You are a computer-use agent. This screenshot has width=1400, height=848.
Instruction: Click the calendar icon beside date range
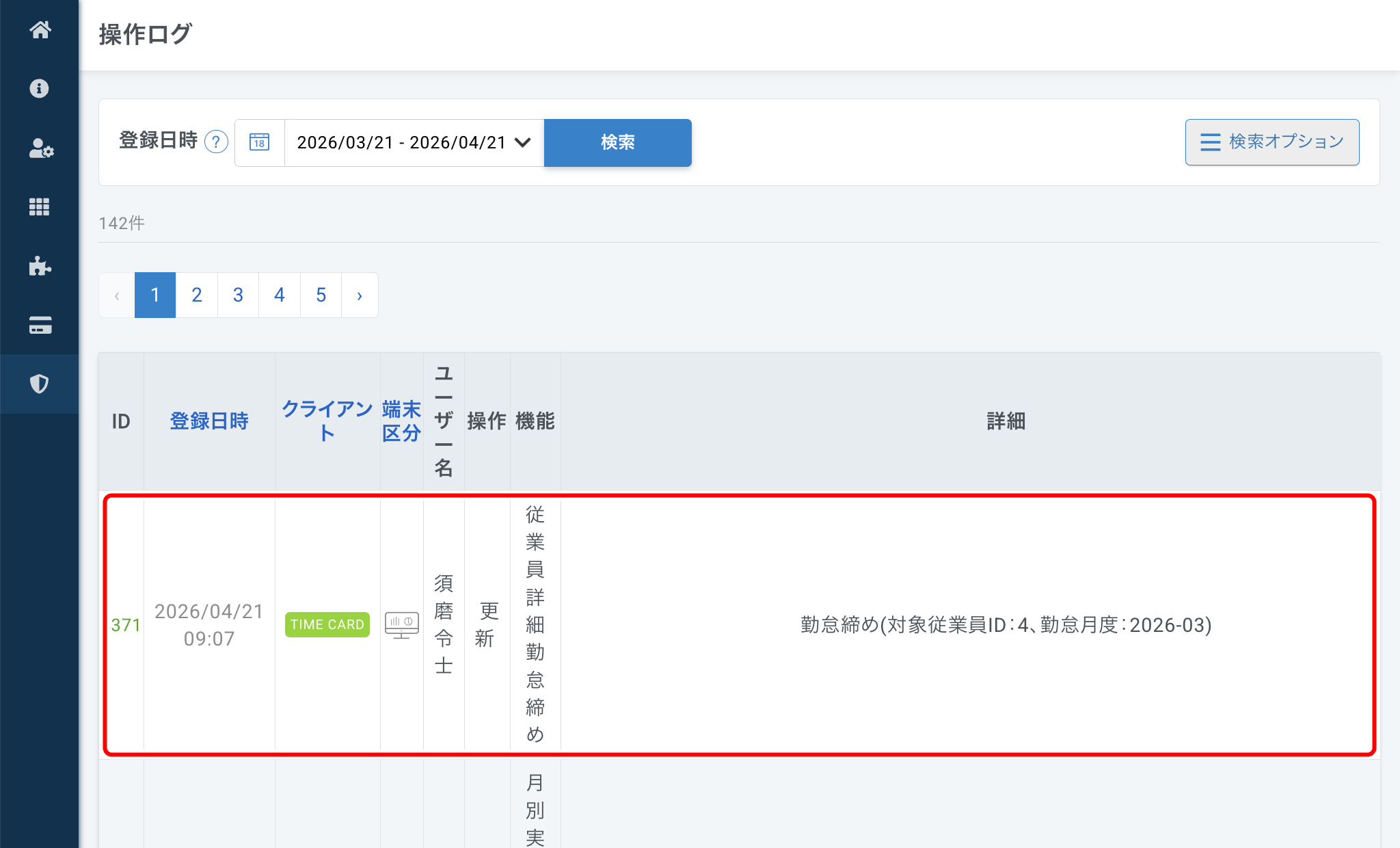pyautogui.click(x=260, y=142)
